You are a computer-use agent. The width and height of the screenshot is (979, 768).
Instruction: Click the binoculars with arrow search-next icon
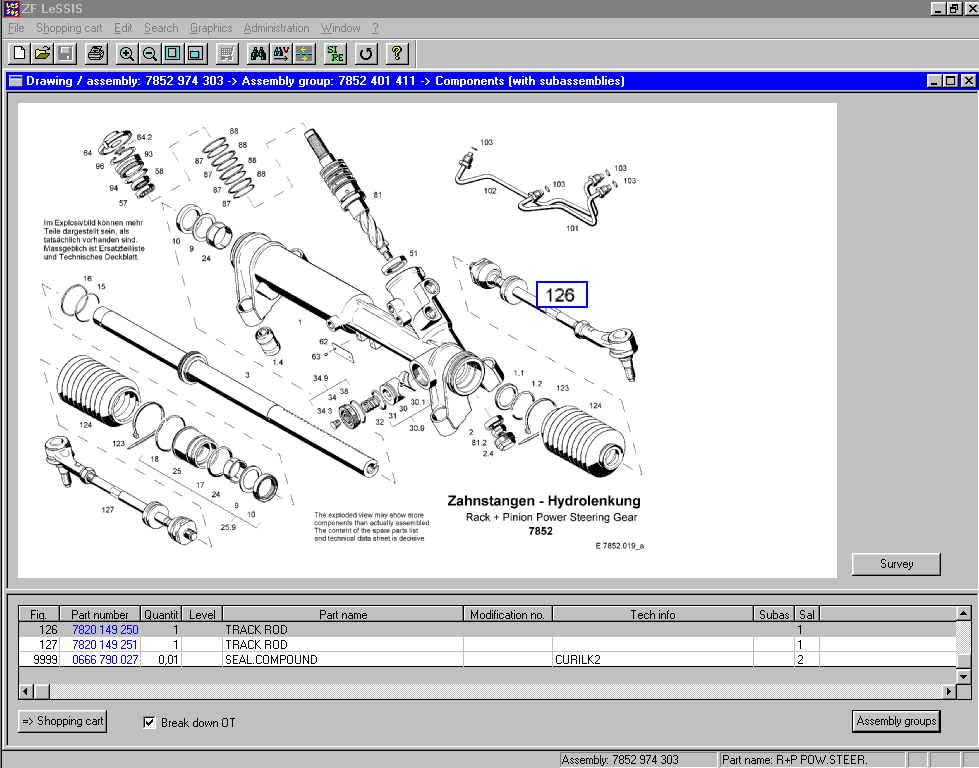(281, 54)
